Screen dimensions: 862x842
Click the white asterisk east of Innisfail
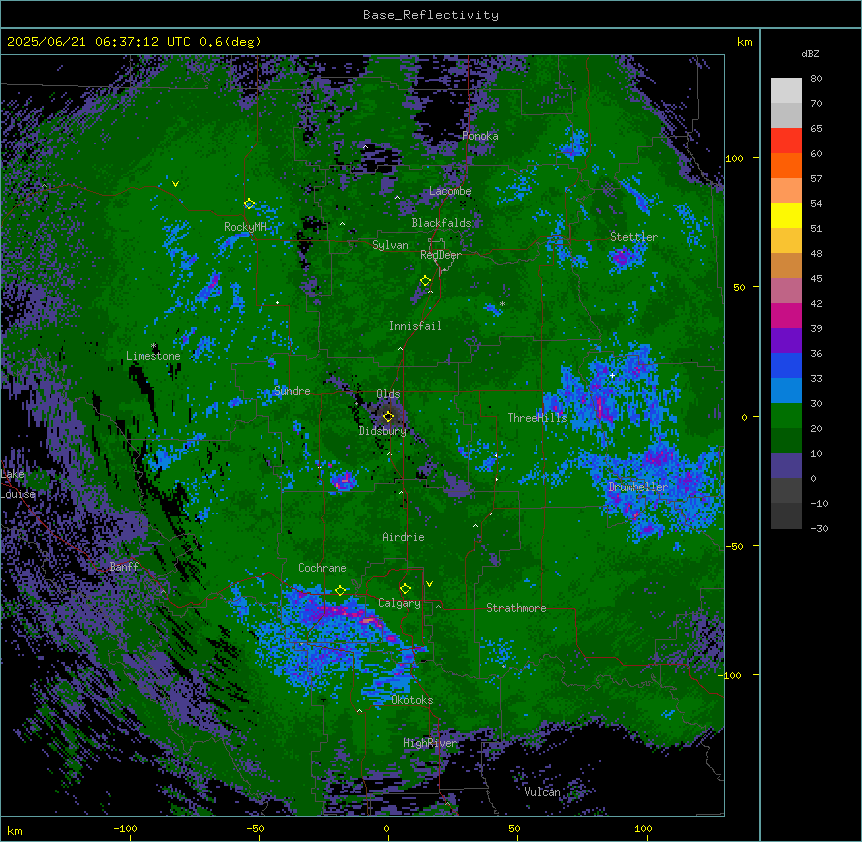[502, 303]
